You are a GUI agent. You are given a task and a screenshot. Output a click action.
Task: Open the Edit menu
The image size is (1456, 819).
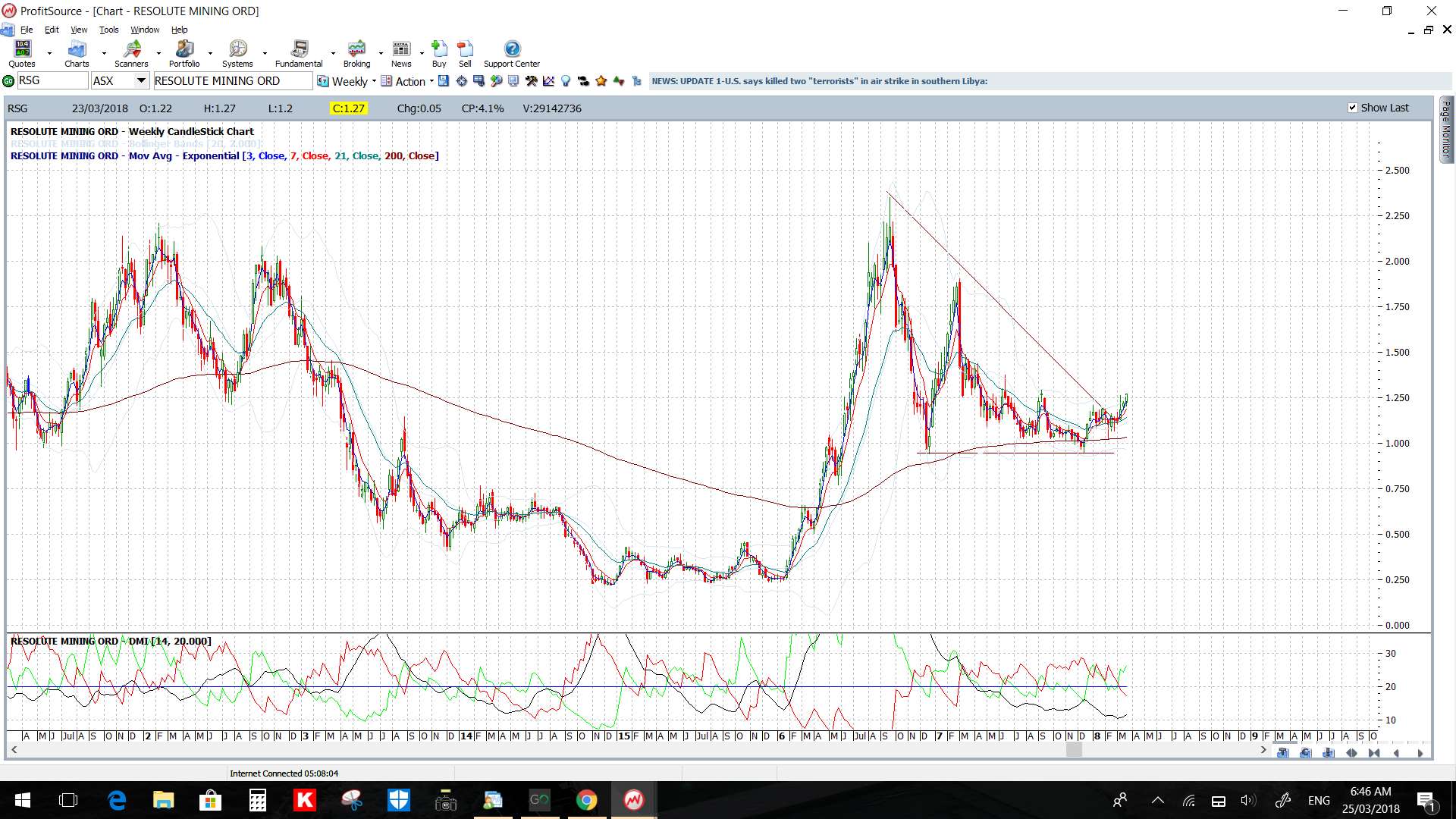[x=52, y=30]
